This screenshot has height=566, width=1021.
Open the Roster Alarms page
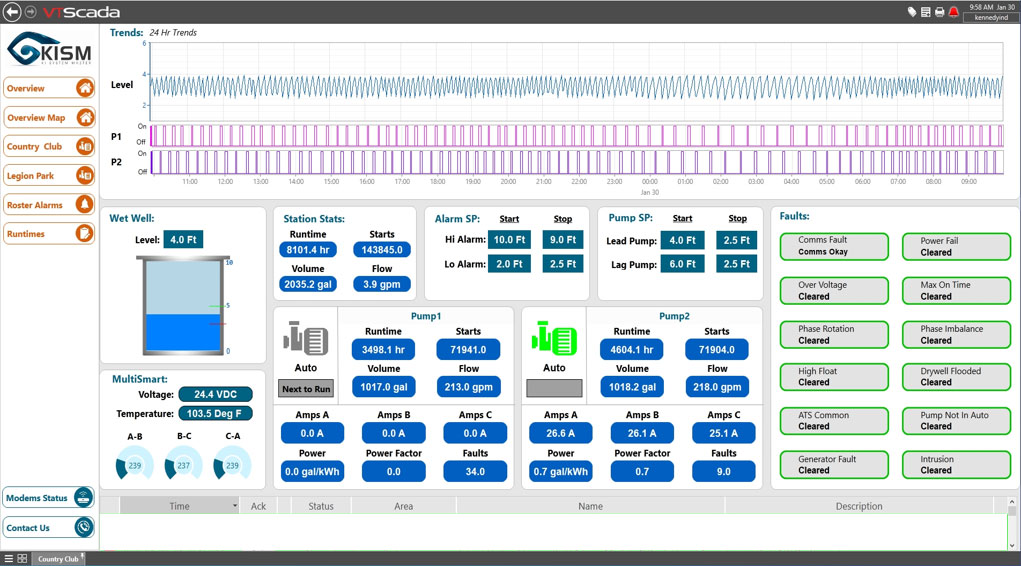tap(48, 205)
